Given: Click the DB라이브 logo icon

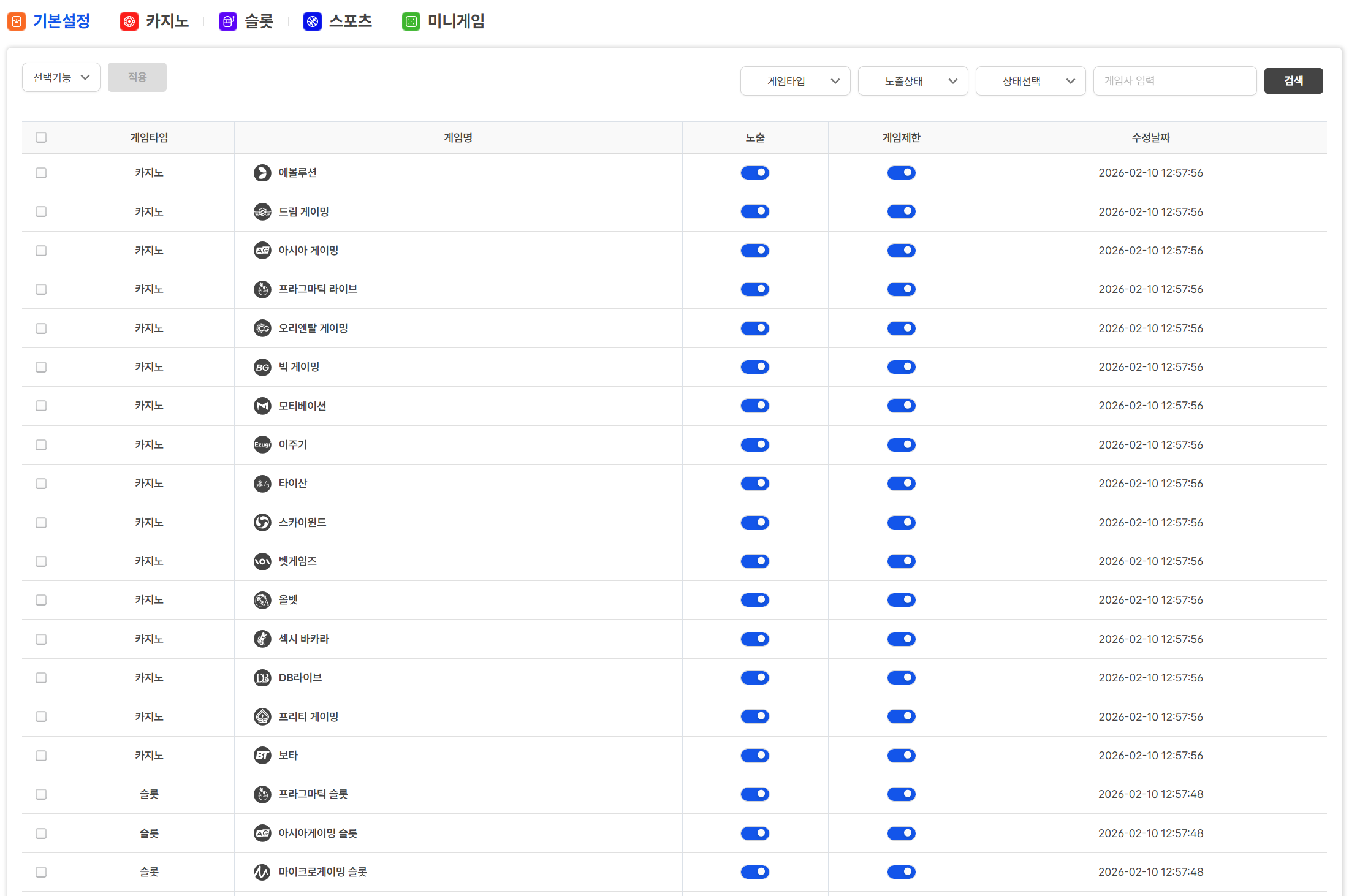Looking at the screenshot, I should [262, 678].
